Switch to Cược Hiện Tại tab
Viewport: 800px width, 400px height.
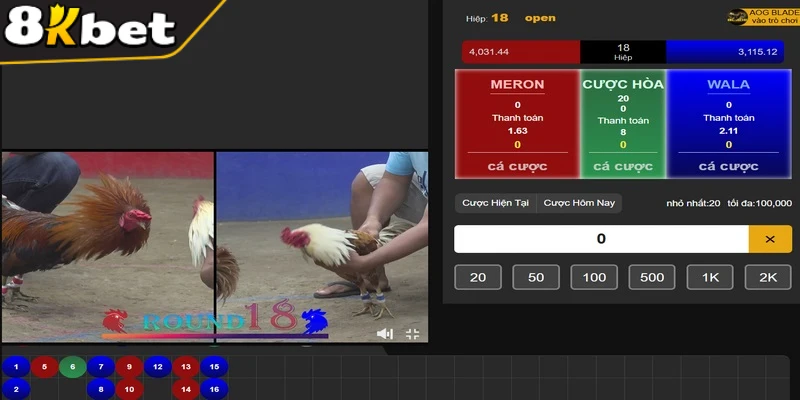pyautogui.click(x=495, y=203)
